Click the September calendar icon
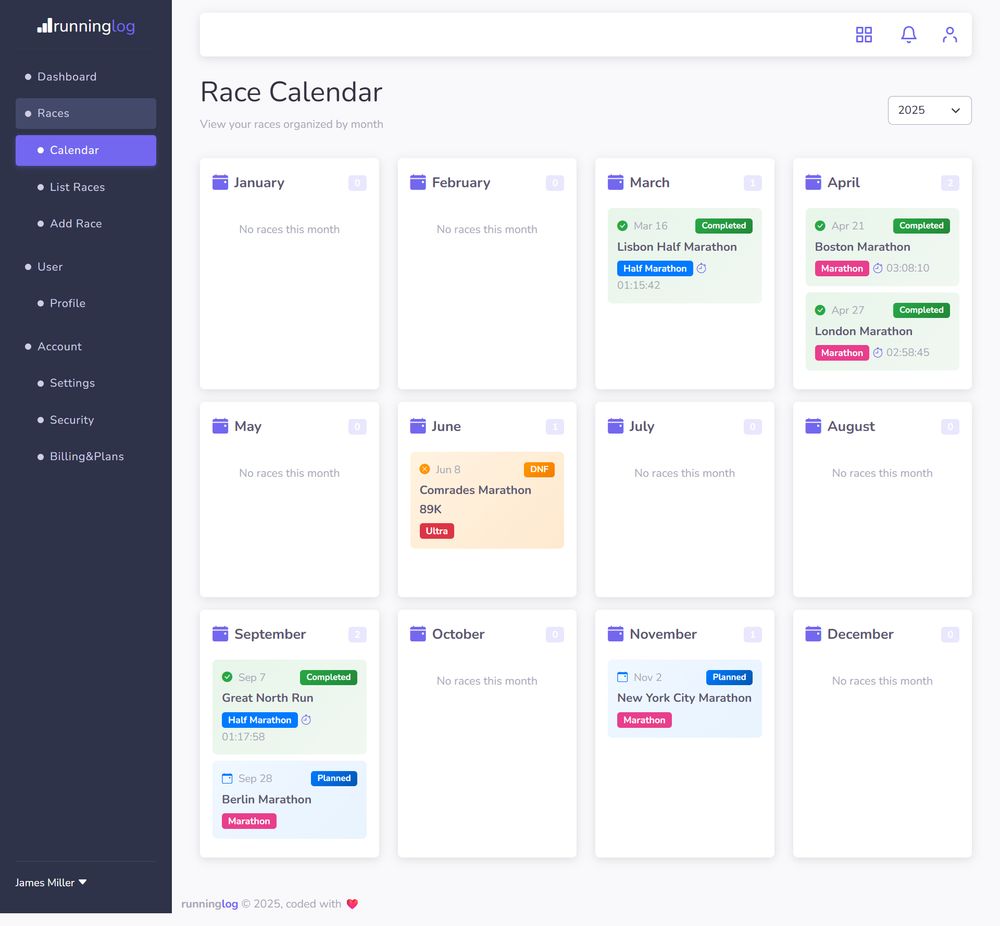The width and height of the screenshot is (1000, 926). click(220, 634)
